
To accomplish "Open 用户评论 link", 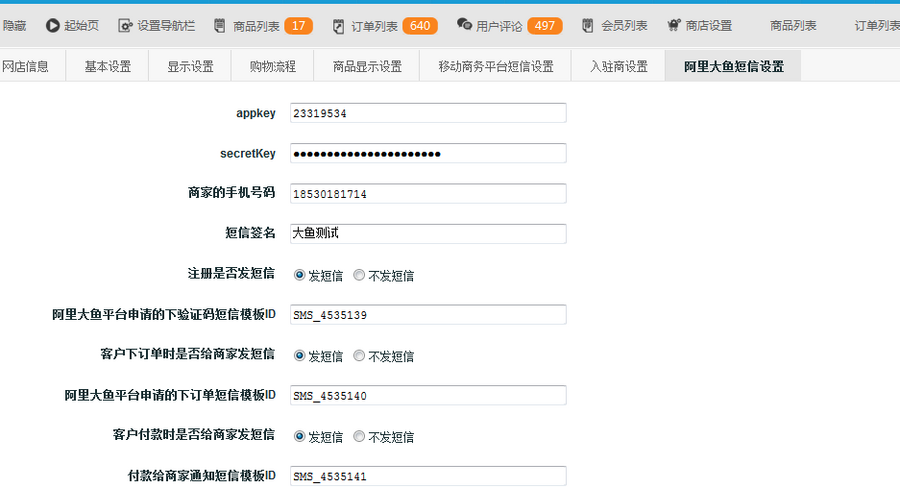I will 499,26.
